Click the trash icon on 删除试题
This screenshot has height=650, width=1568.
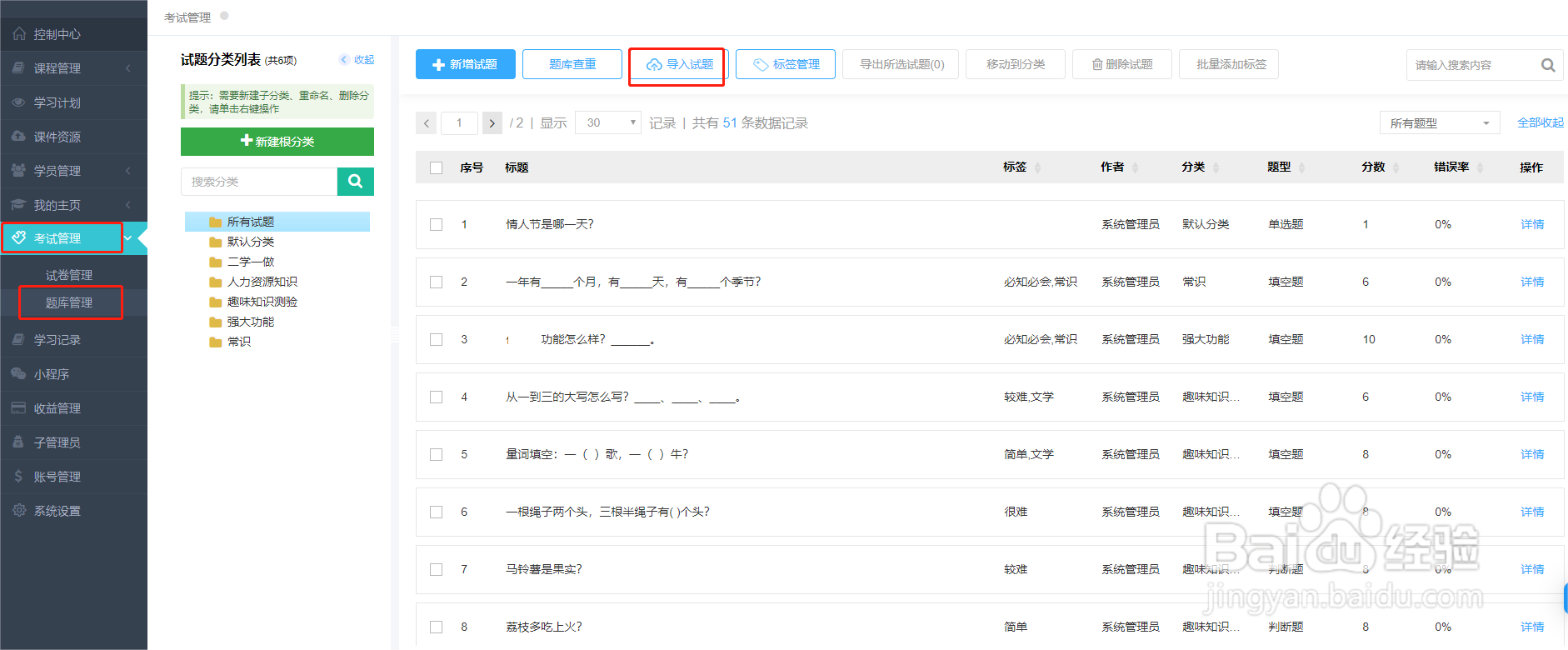[1097, 65]
